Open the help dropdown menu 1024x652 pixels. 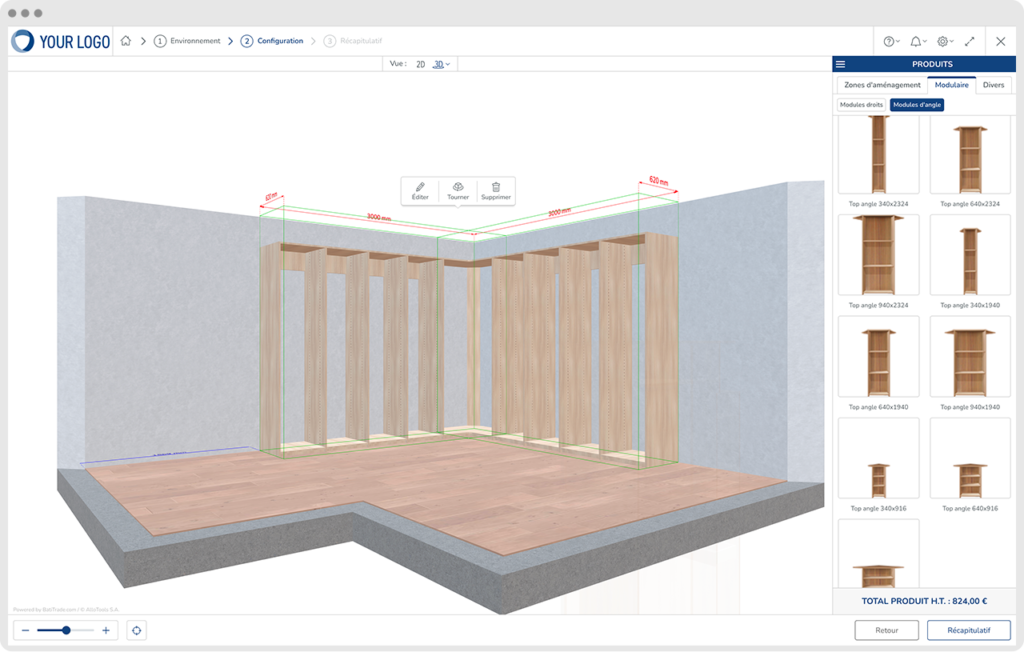tap(890, 41)
